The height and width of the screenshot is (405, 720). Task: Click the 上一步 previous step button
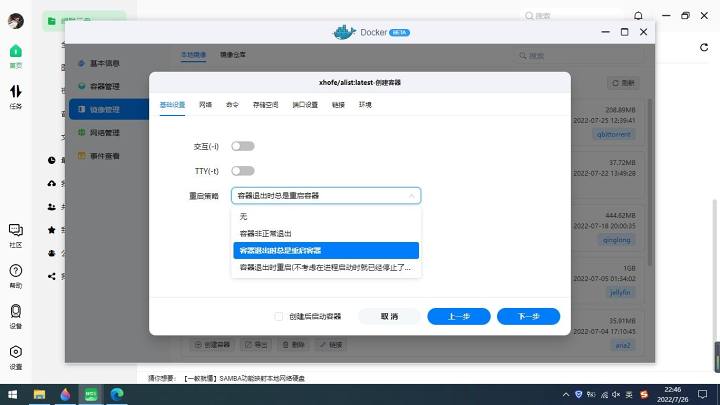tap(459, 316)
